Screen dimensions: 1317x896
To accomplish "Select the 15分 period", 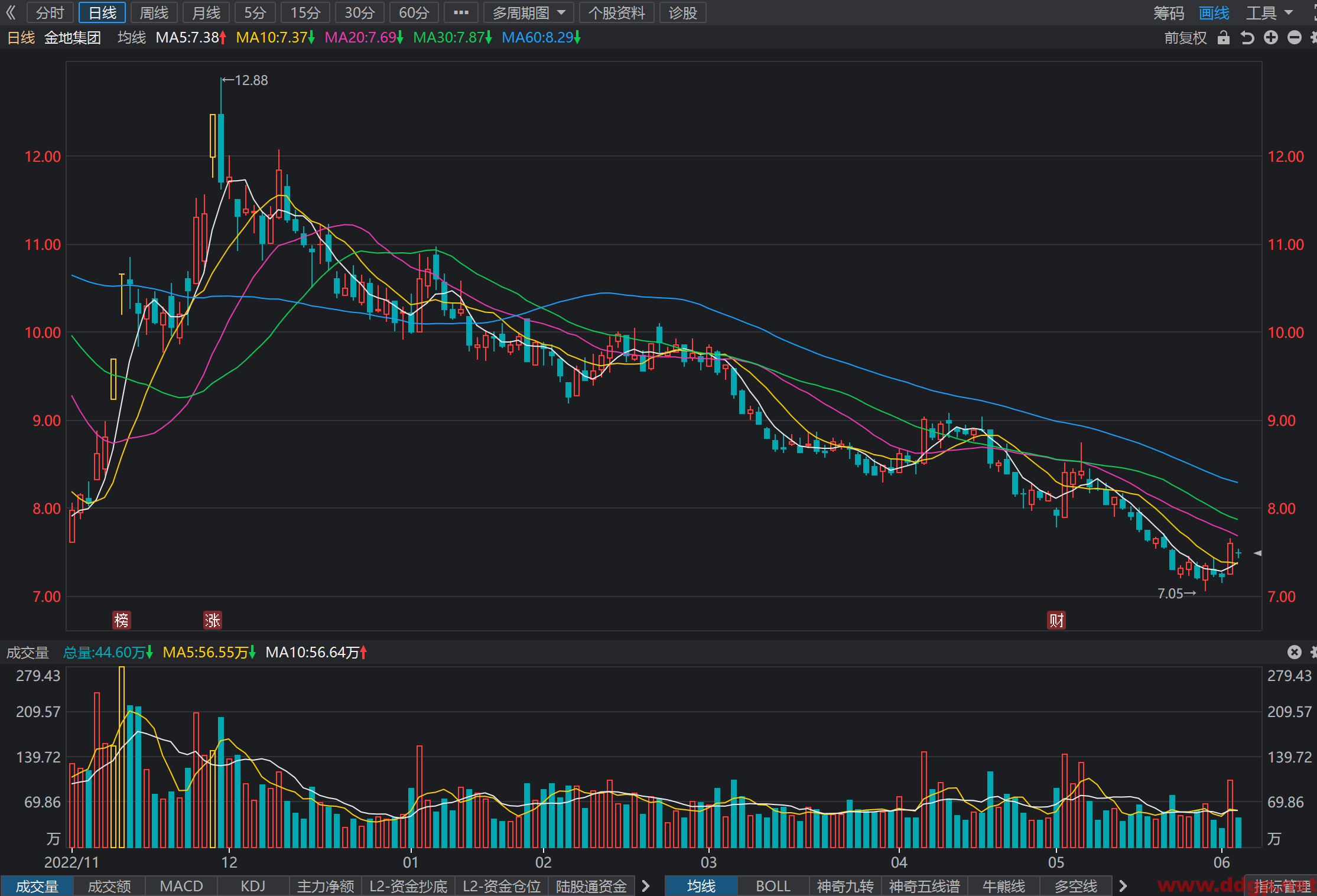I will [305, 12].
